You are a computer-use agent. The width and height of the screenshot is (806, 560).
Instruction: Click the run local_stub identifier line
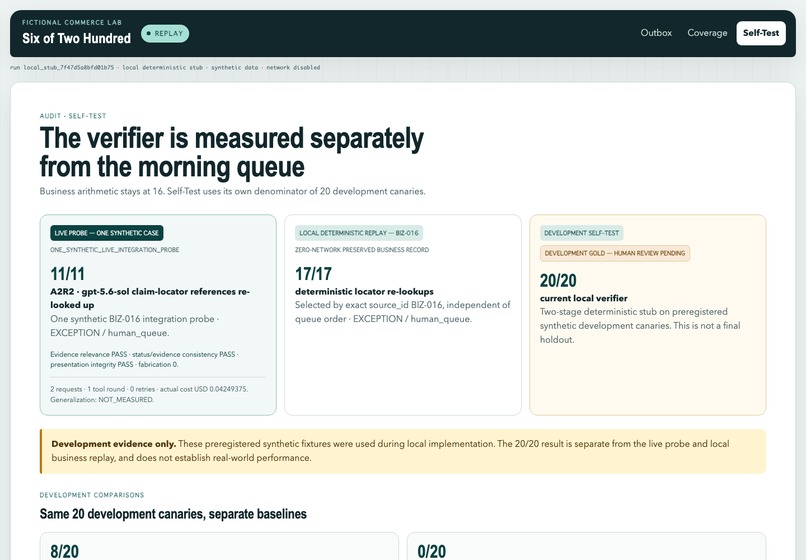point(165,67)
